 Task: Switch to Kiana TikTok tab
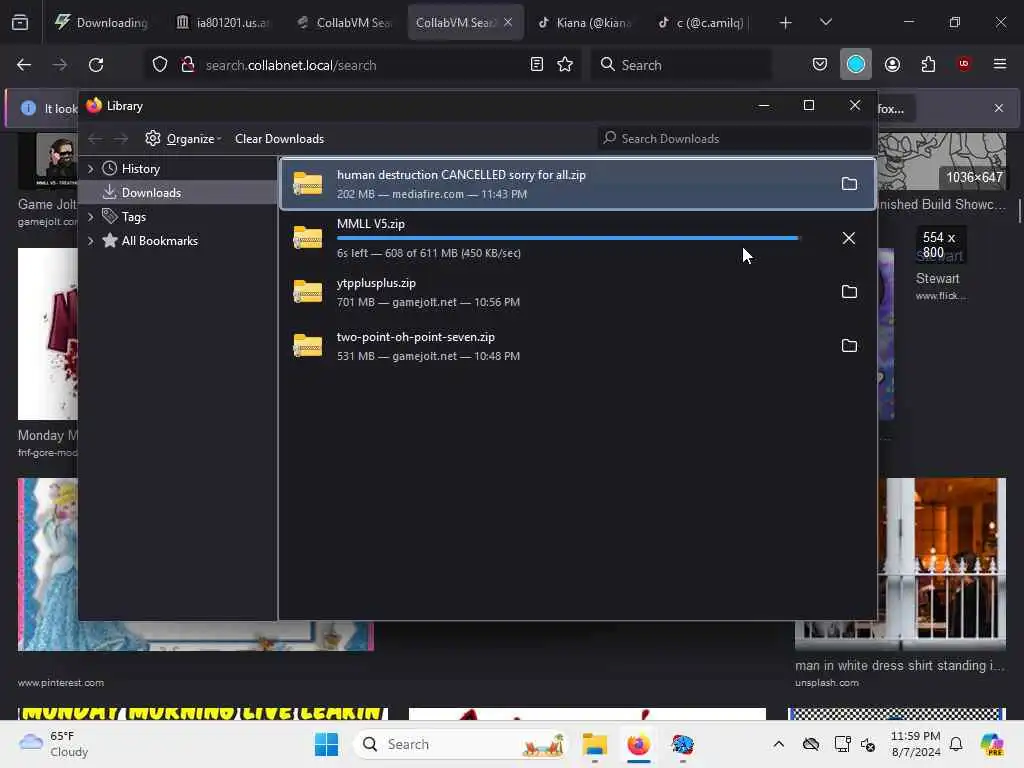[585, 23]
